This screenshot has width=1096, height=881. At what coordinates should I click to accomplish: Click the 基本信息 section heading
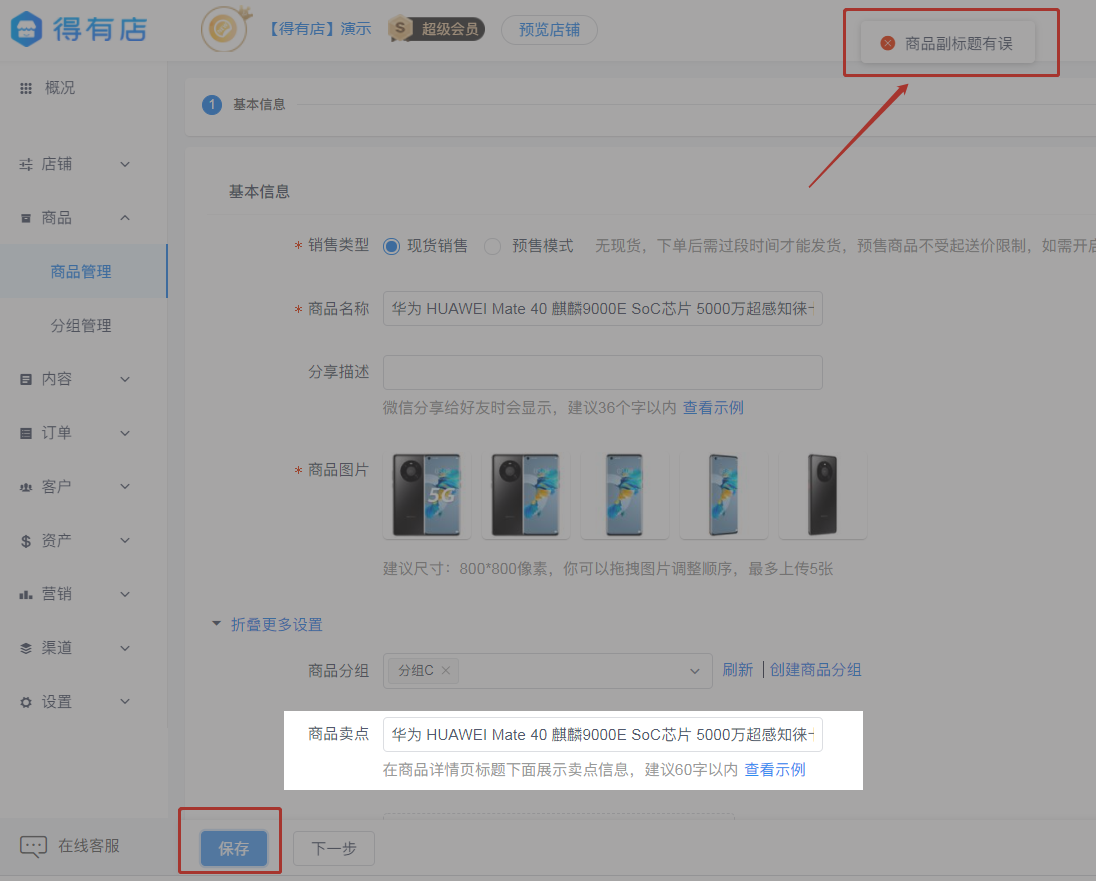(259, 192)
